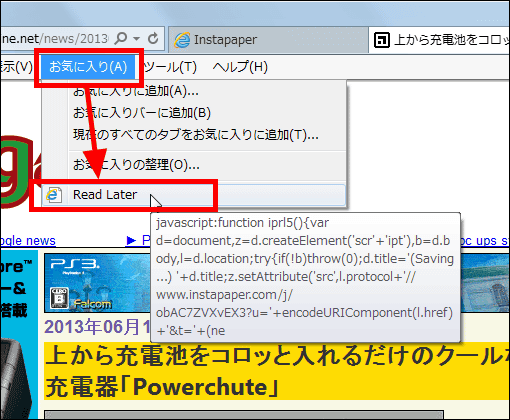The image size is (510, 420).
Task: Click the blue triangle arrow link marker
Action: (x=131, y=240)
